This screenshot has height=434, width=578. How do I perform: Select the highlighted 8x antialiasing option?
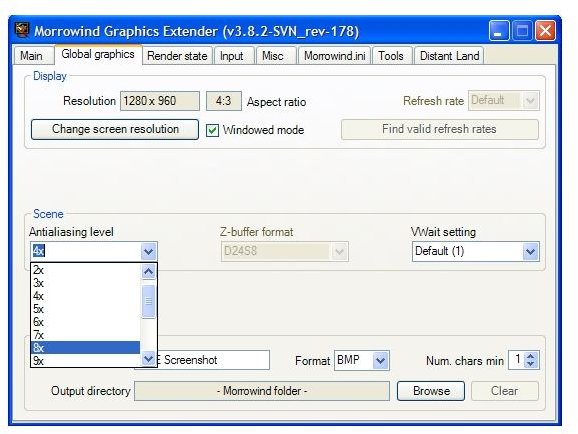click(86, 348)
